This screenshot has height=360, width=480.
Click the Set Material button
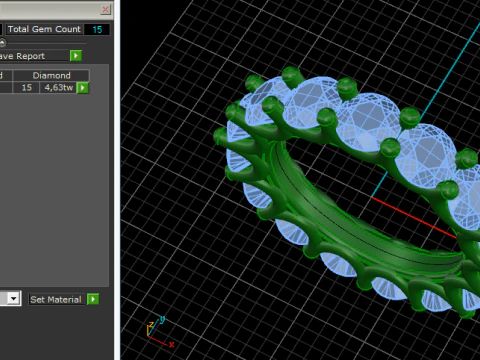(56, 299)
